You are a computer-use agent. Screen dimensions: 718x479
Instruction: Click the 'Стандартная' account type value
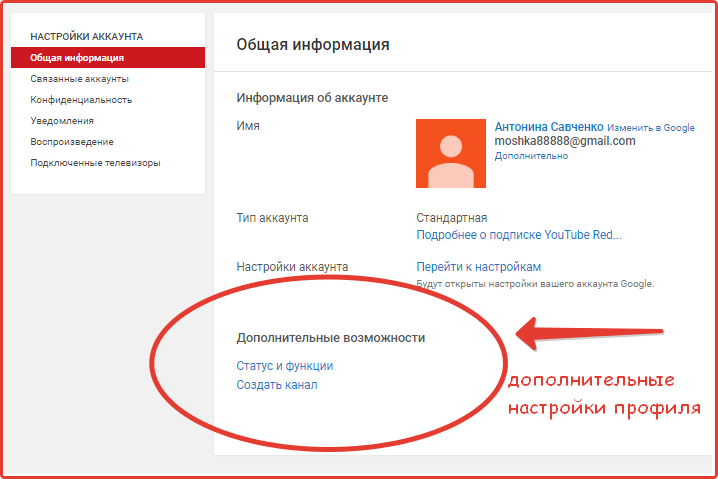(x=451, y=218)
